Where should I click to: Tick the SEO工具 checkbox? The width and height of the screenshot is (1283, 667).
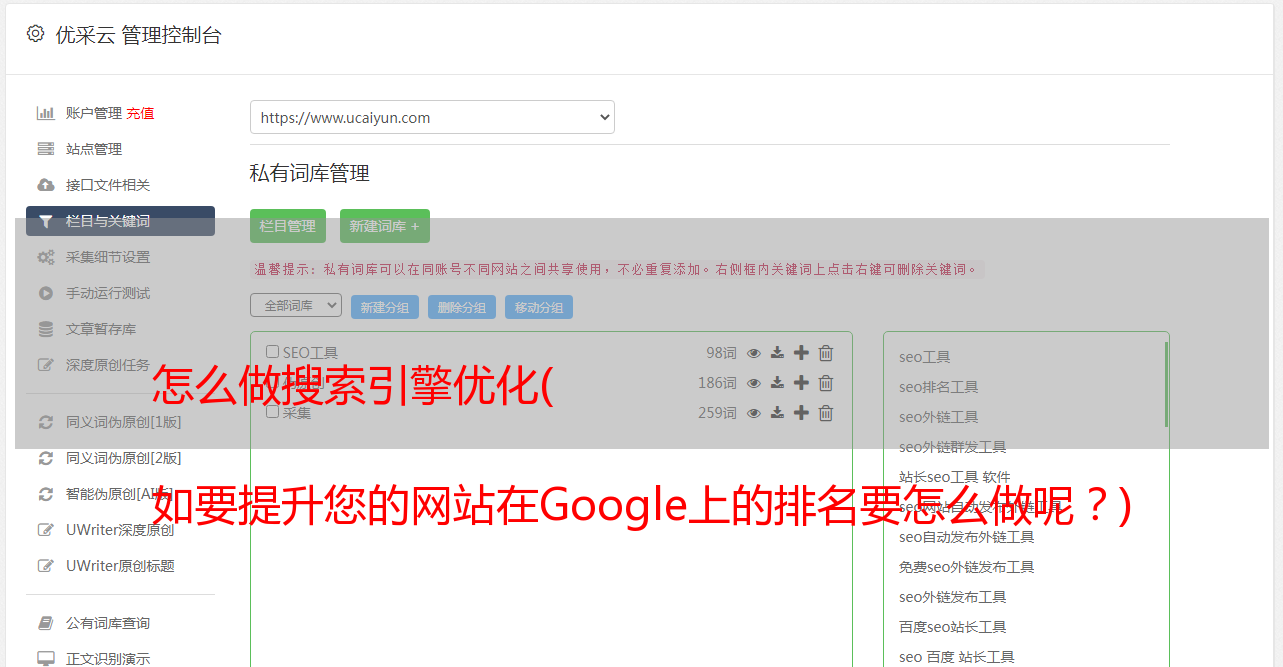pyautogui.click(x=272, y=352)
